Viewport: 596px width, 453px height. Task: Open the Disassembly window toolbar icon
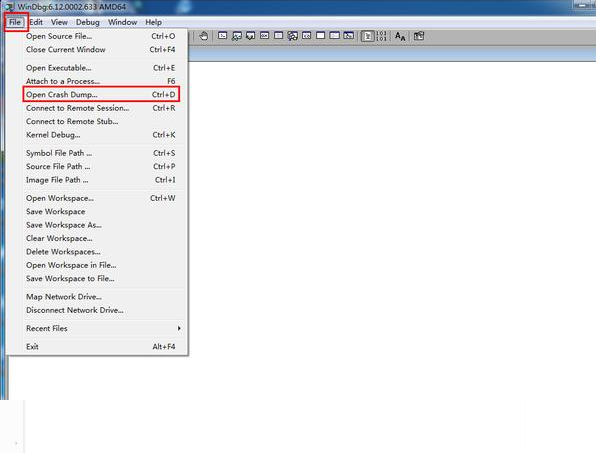tap(307, 36)
